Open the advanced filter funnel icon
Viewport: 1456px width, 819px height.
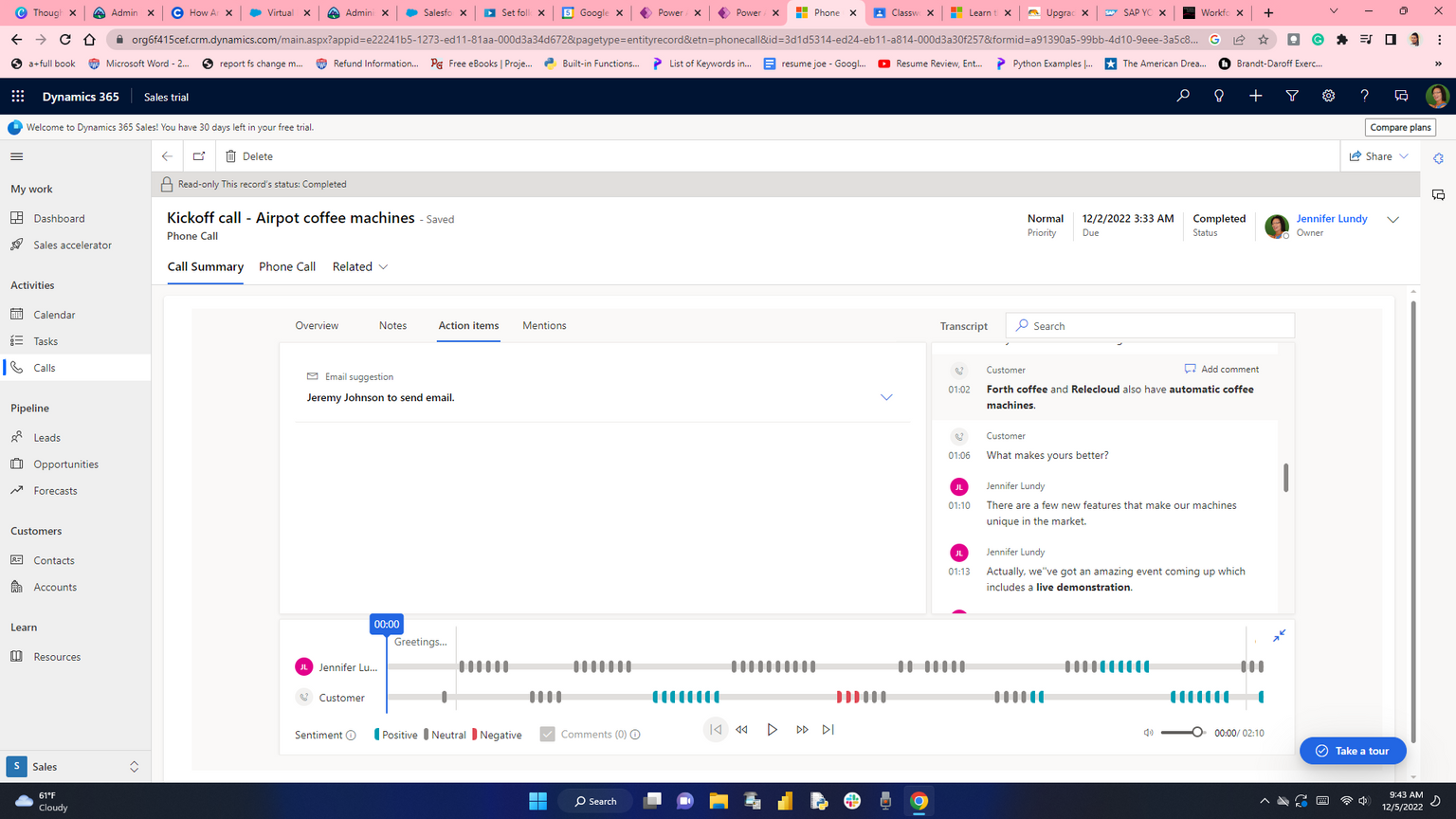pyautogui.click(x=1292, y=97)
